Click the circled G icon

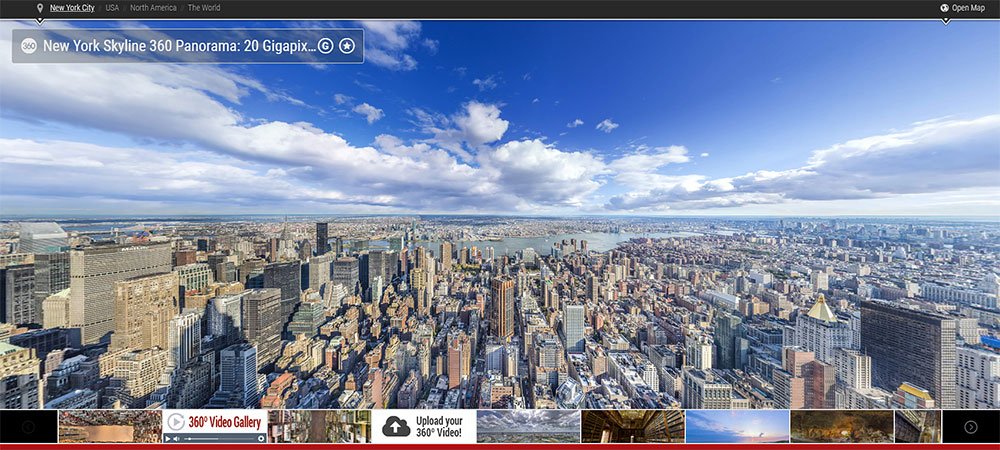[325, 46]
